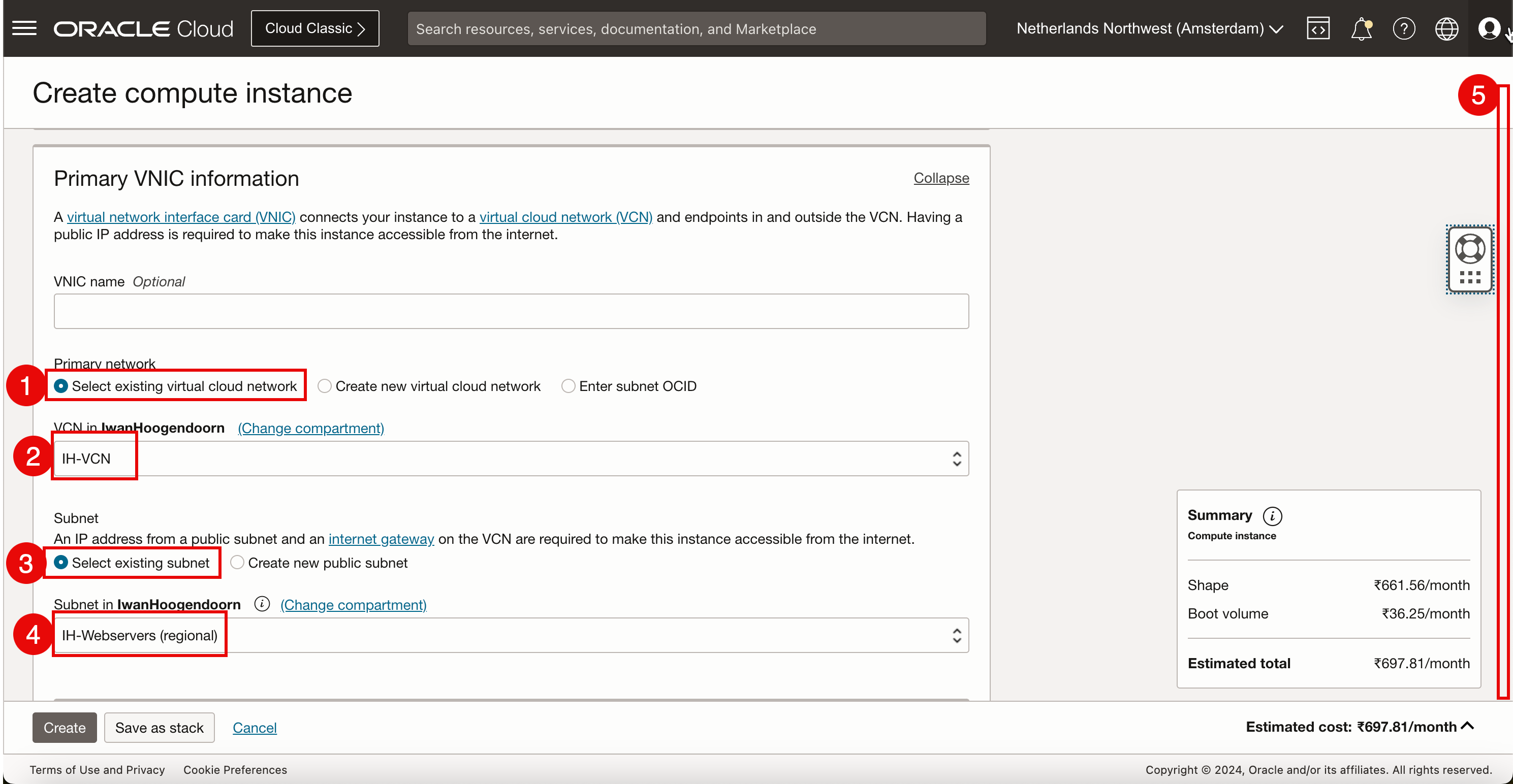1513x784 pixels.
Task: Select Create new virtual cloud network
Action: pyautogui.click(x=325, y=386)
